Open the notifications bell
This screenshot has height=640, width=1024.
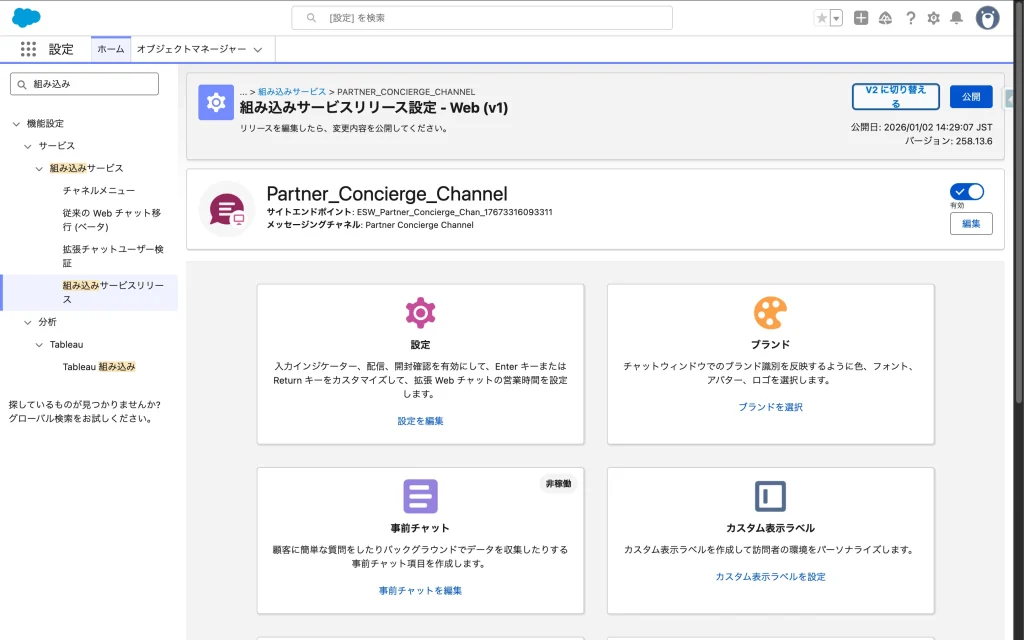point(956,18)
